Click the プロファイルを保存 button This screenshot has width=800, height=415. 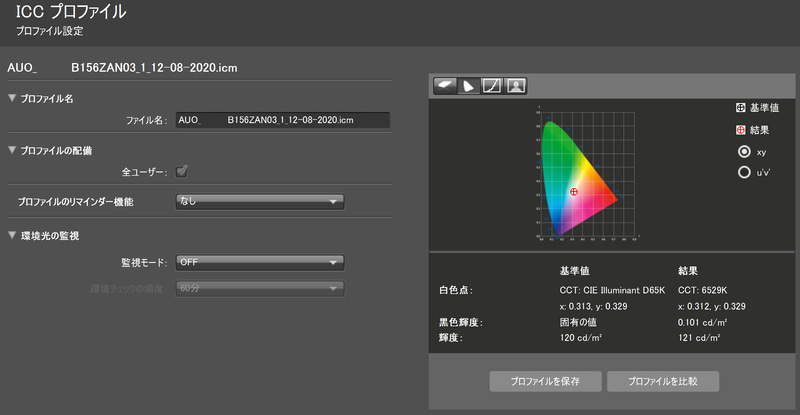click(x=545, y=381)
